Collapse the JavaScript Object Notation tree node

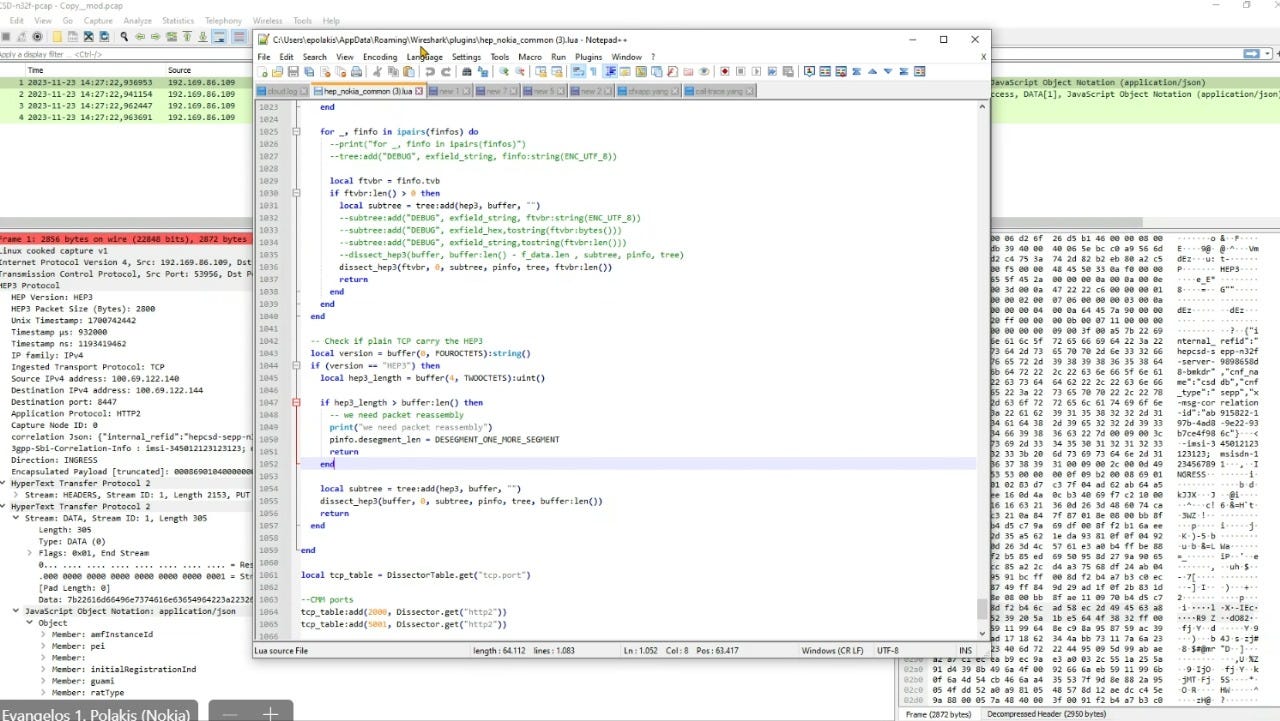15,610
